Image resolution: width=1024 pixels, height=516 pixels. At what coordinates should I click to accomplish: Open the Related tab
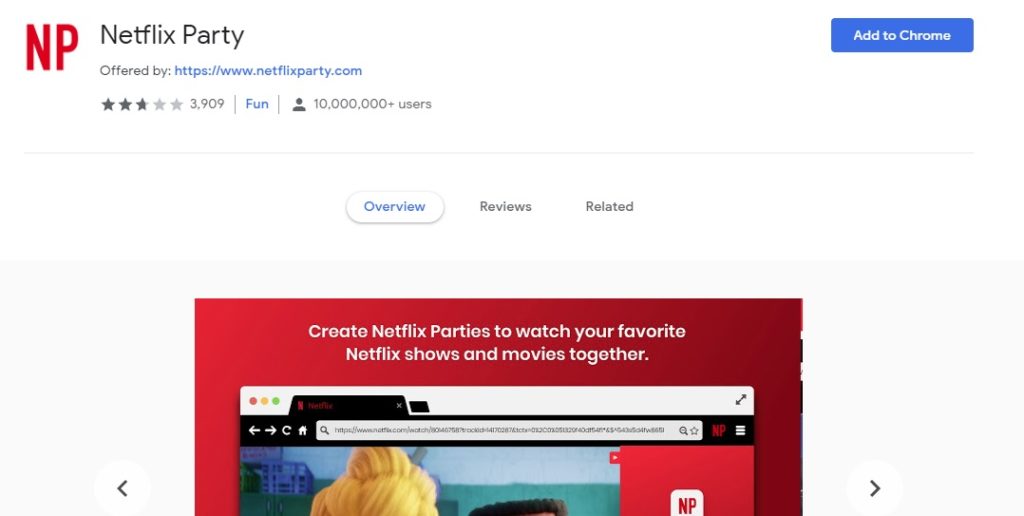click(x=609, y=206)
